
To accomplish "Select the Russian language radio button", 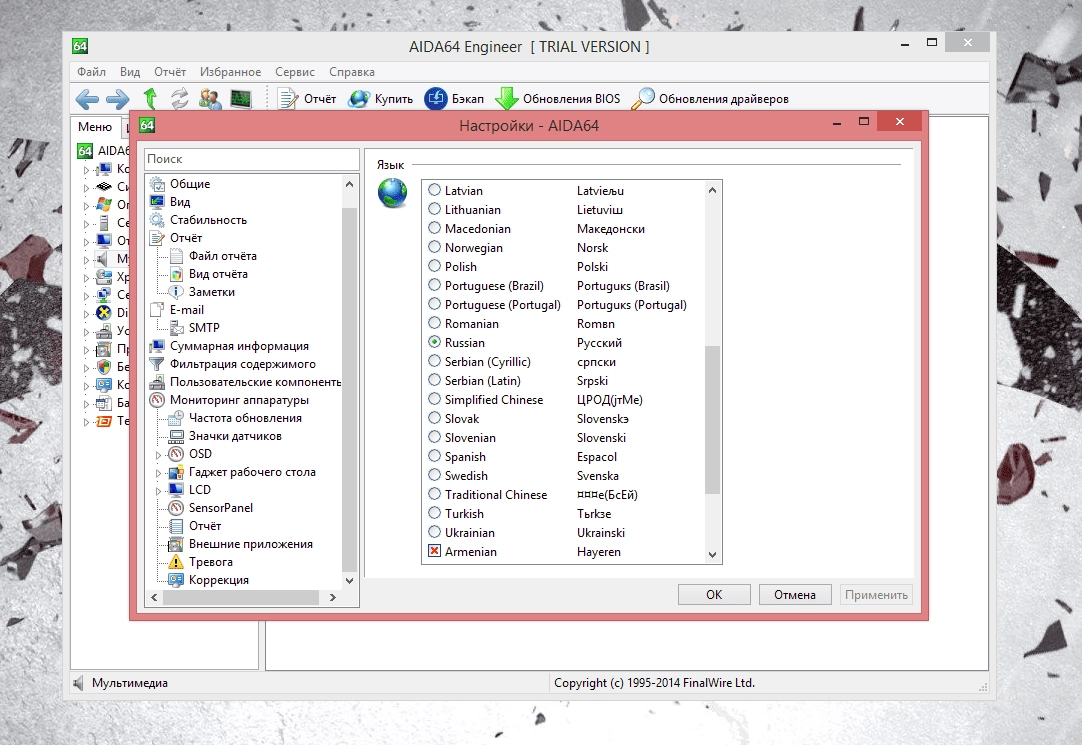I will [434, 342].
